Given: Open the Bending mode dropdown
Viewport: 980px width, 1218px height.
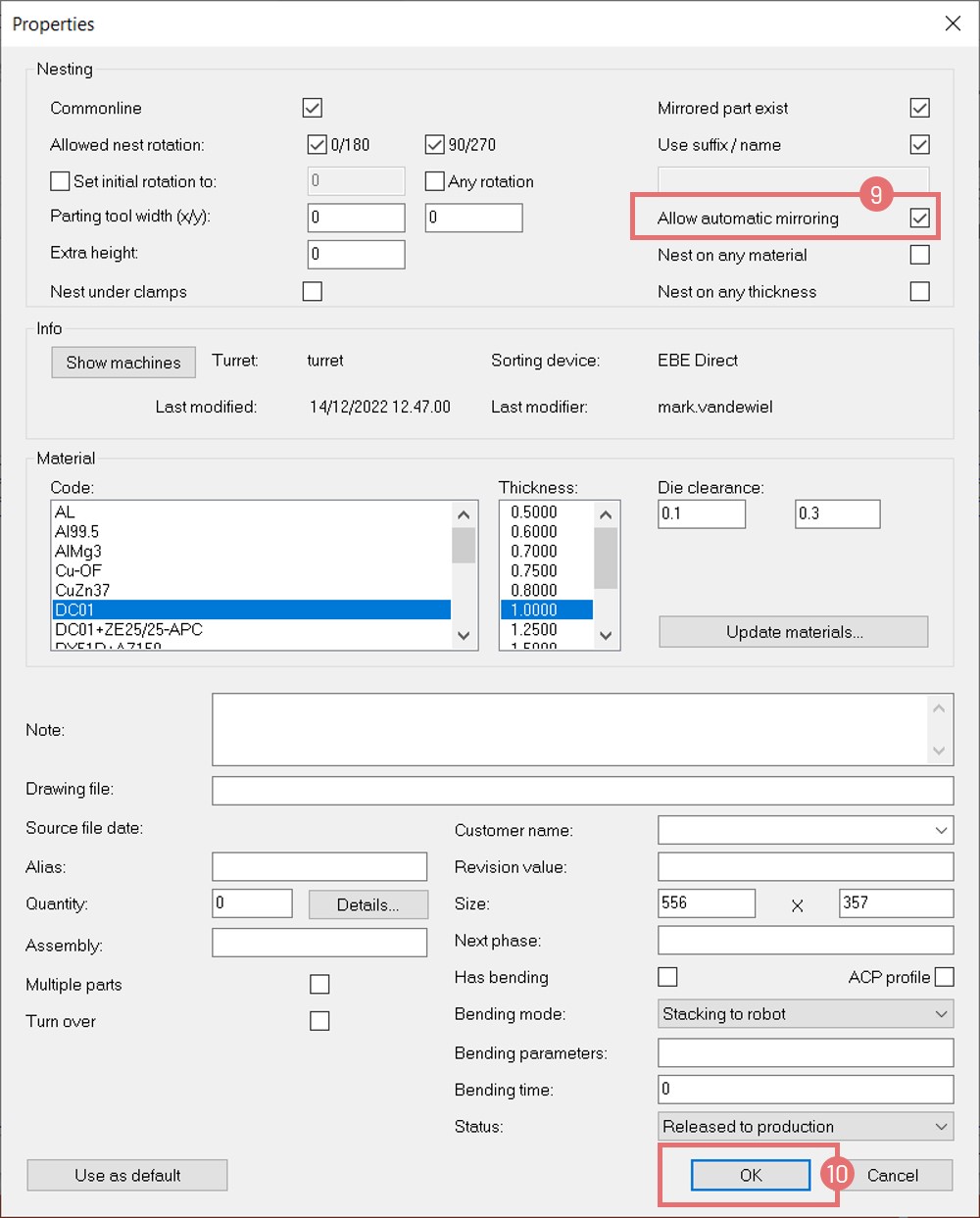Looking at the screenshot, I should coord(805,1014).
